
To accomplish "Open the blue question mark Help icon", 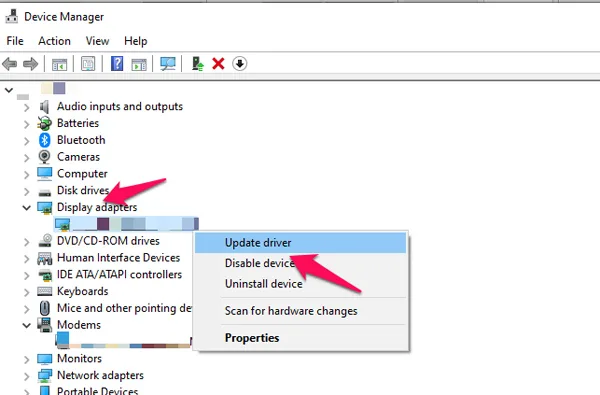I will tap(117, 64).
